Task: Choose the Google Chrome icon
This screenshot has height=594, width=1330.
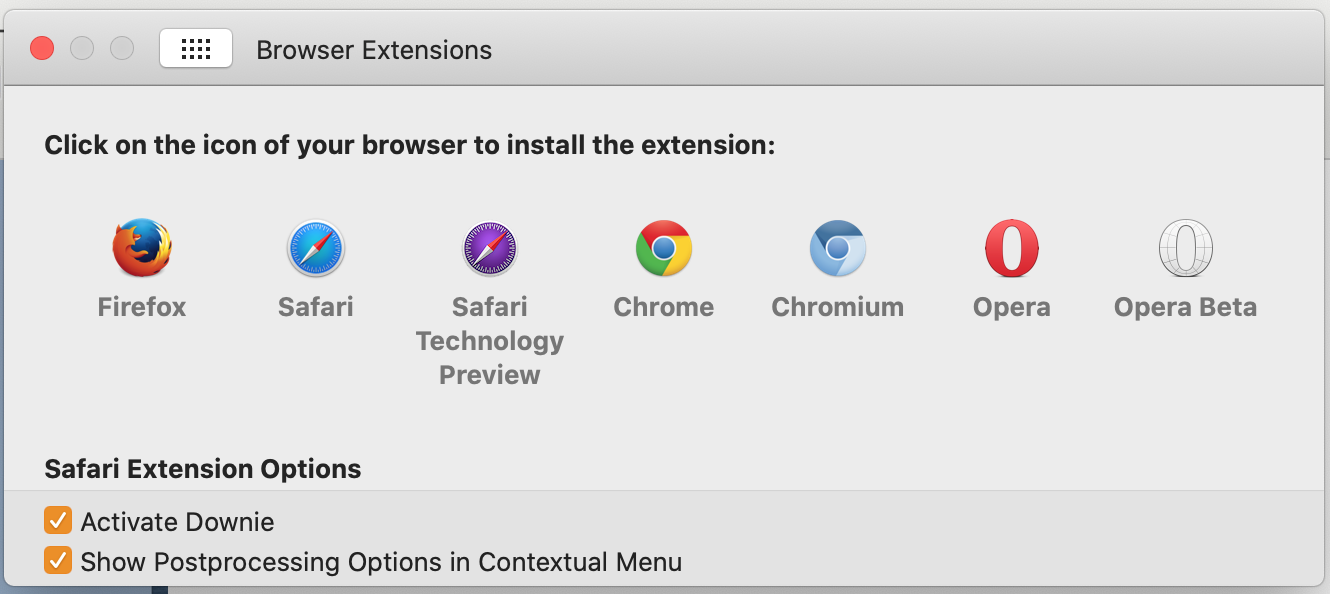Action: [664, 248]
